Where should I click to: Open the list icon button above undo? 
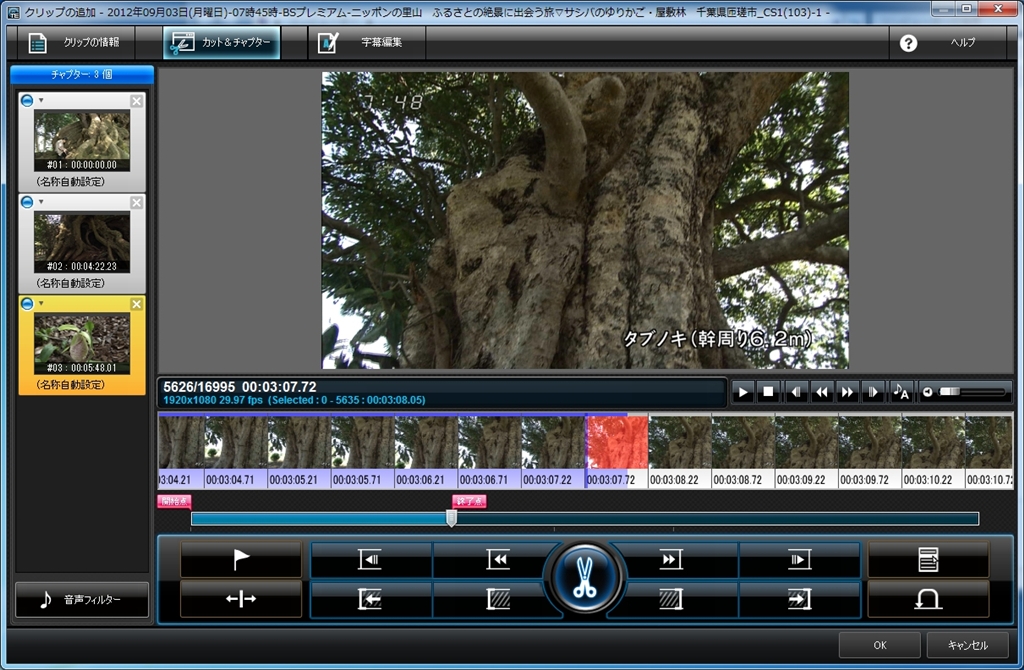pyautogui.click(x=927, y=560)
